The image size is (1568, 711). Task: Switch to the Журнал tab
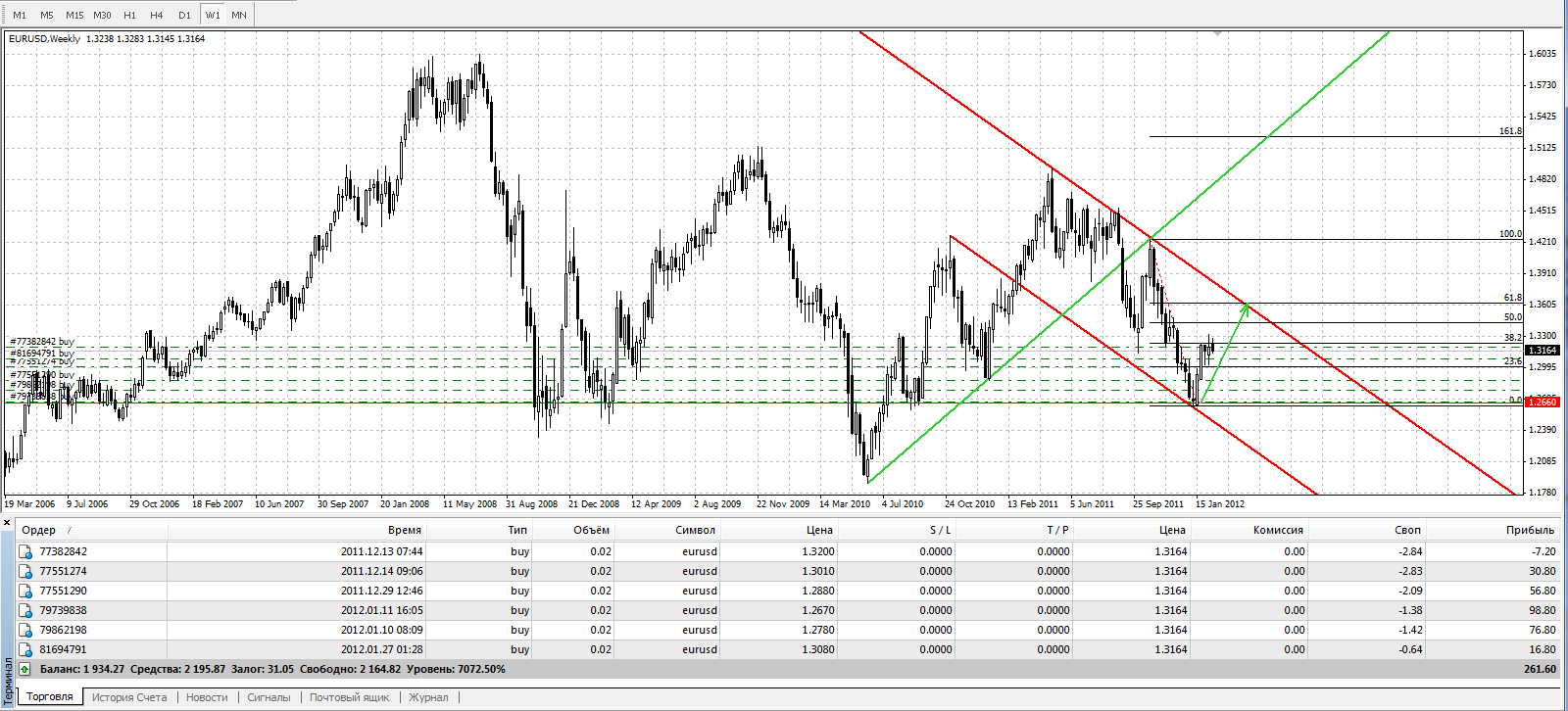pos(428,697)
